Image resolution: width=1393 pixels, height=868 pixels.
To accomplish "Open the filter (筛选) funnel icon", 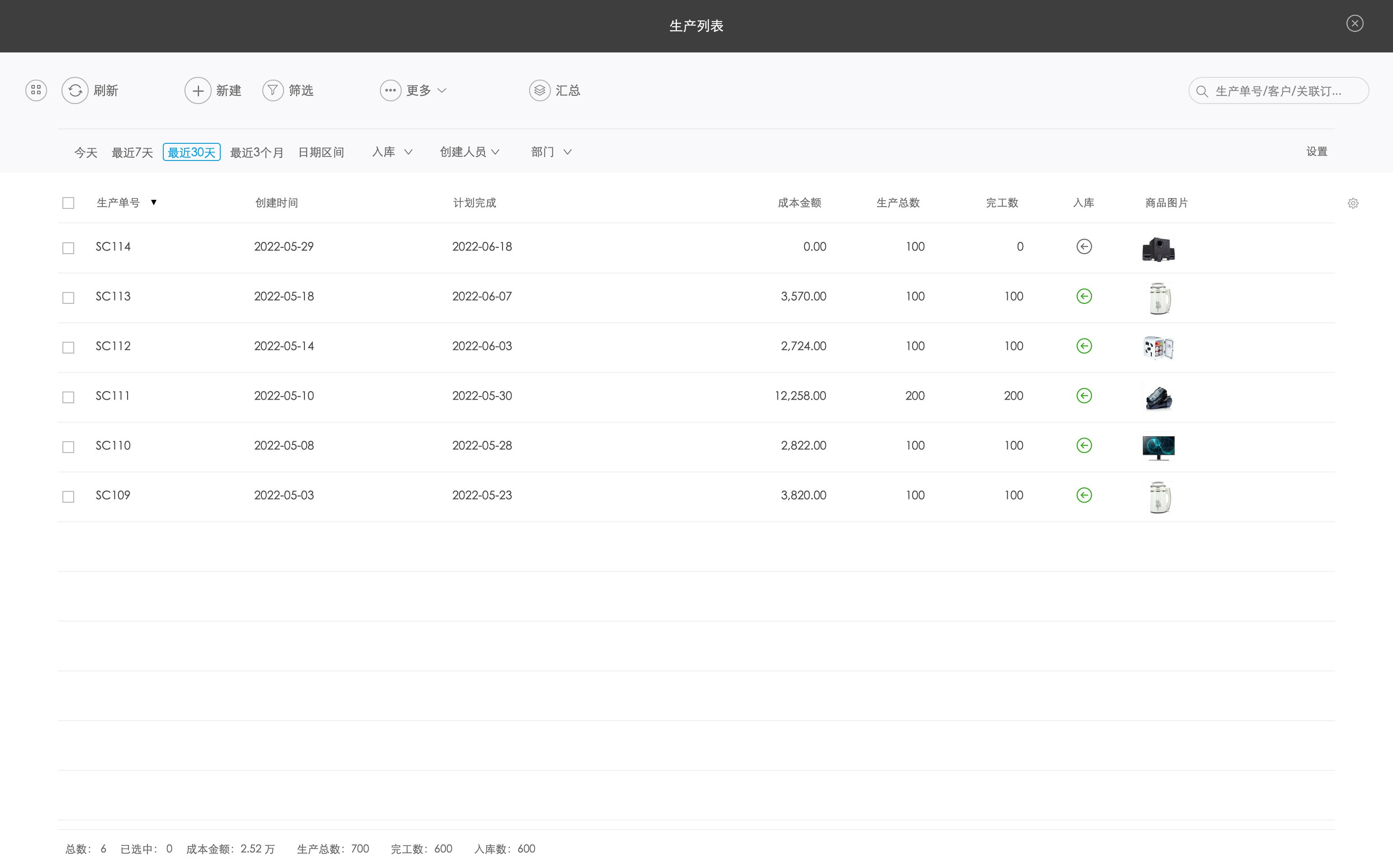I will pyautogui.click(x=273, y=90).
